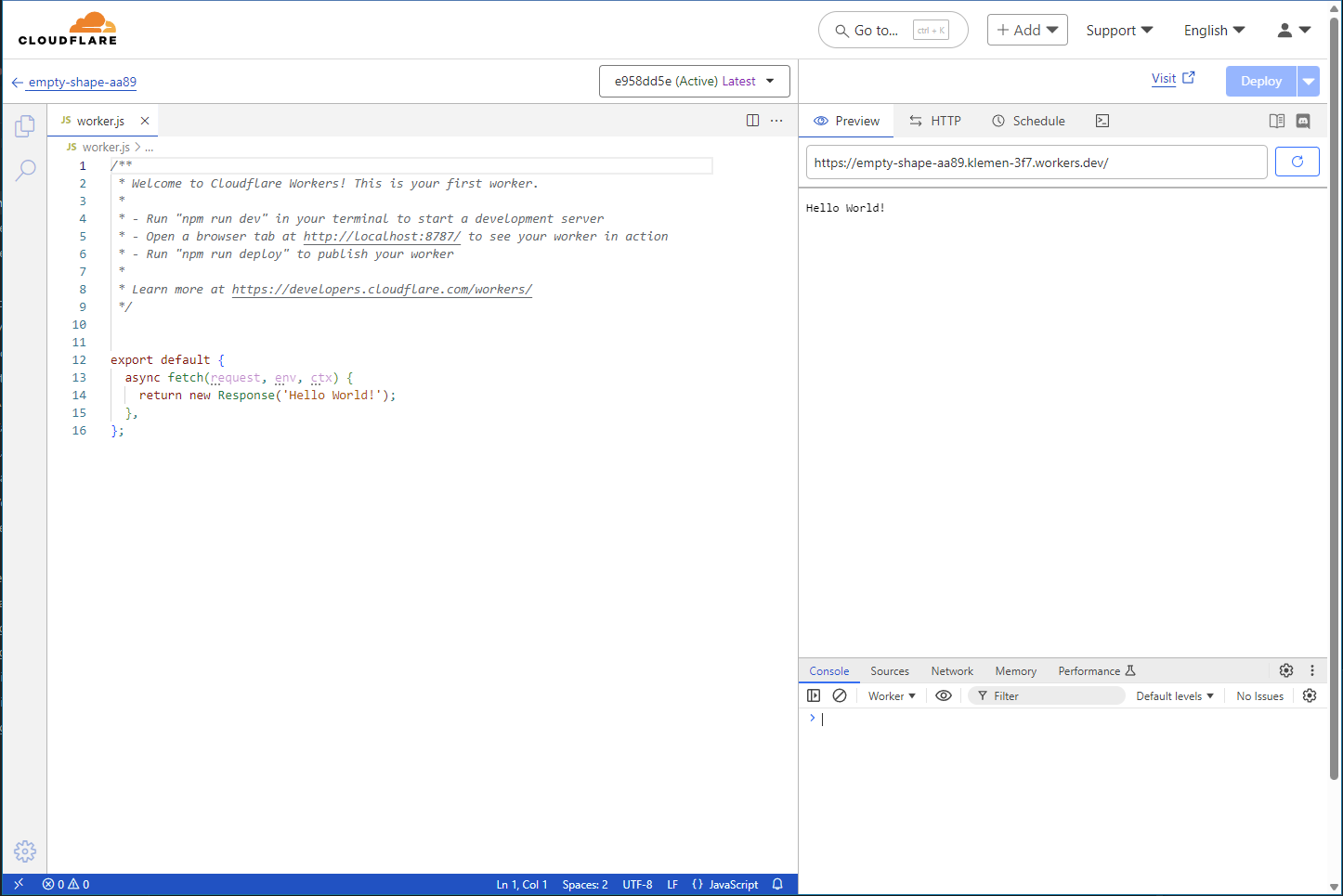The image size is (1343, 896).
Task: Toggle the console sidebar
Action: pos(814,695)
